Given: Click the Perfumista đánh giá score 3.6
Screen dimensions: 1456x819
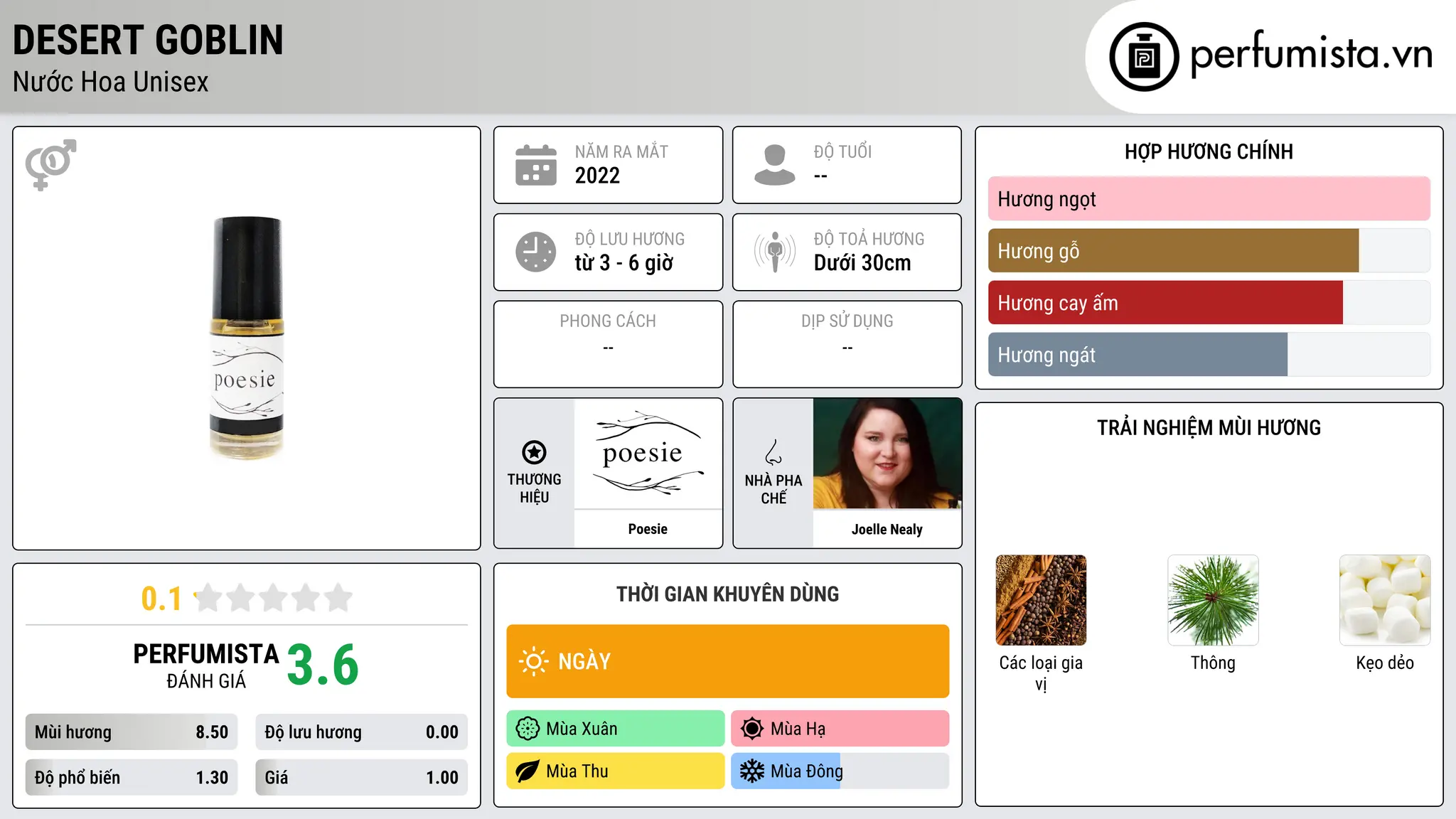Looking at the screenshot, I should (x=323, y=665).
